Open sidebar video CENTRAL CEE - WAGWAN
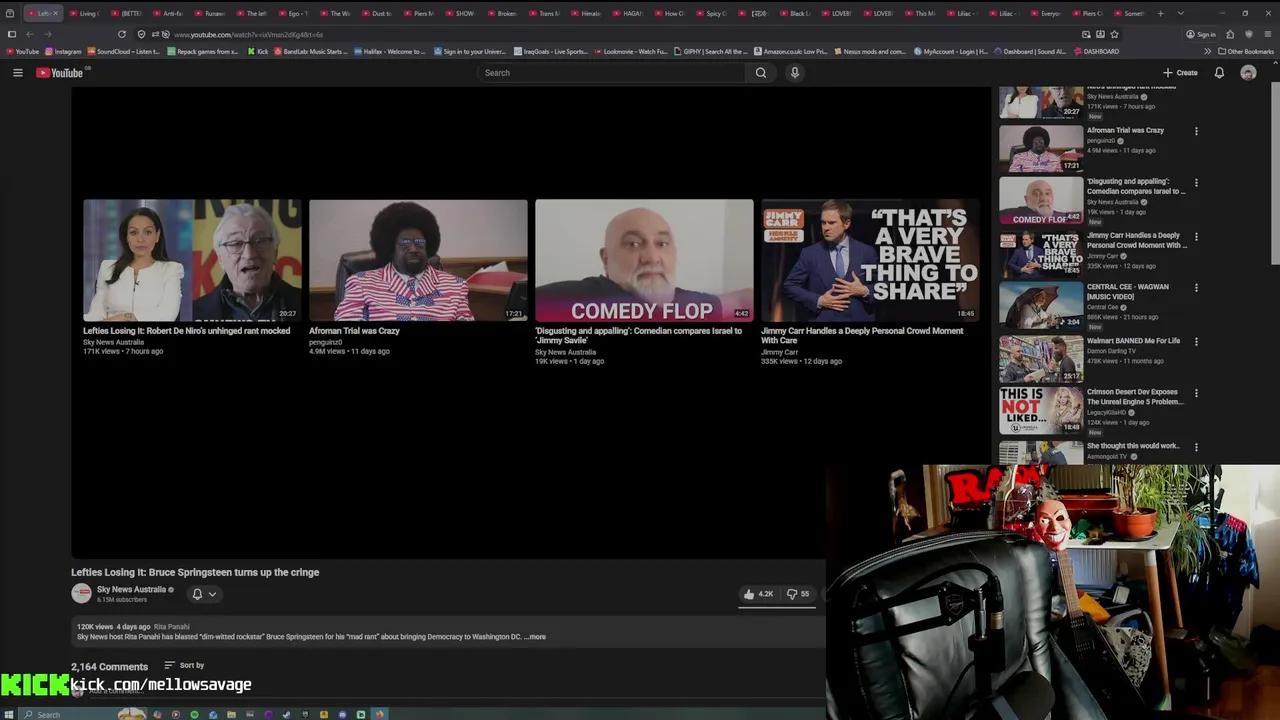The width and height of the screenshot is (1280, 720). 1041,306
